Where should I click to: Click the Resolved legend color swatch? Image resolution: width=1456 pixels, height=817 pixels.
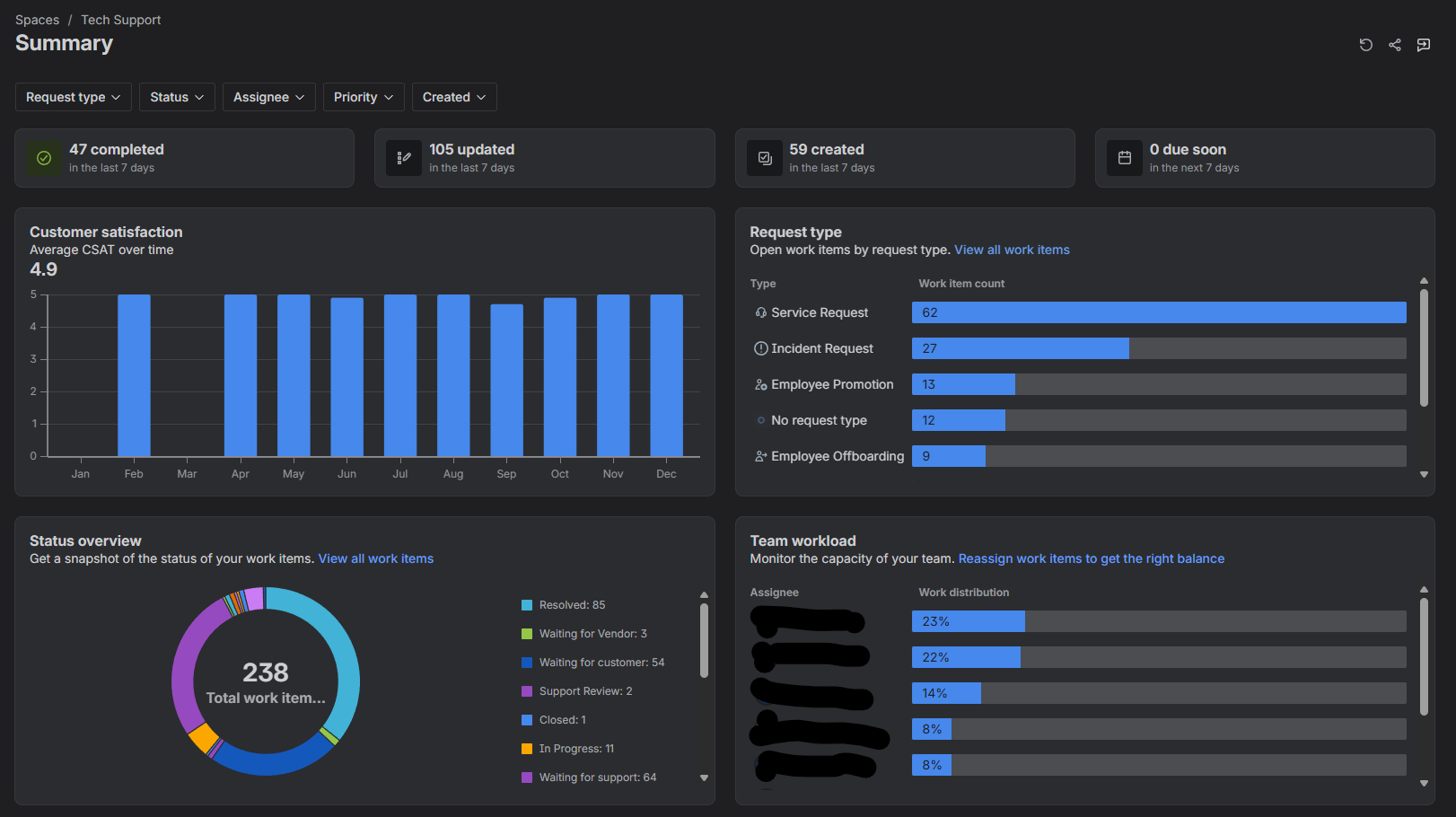click(x=527, y=605)
